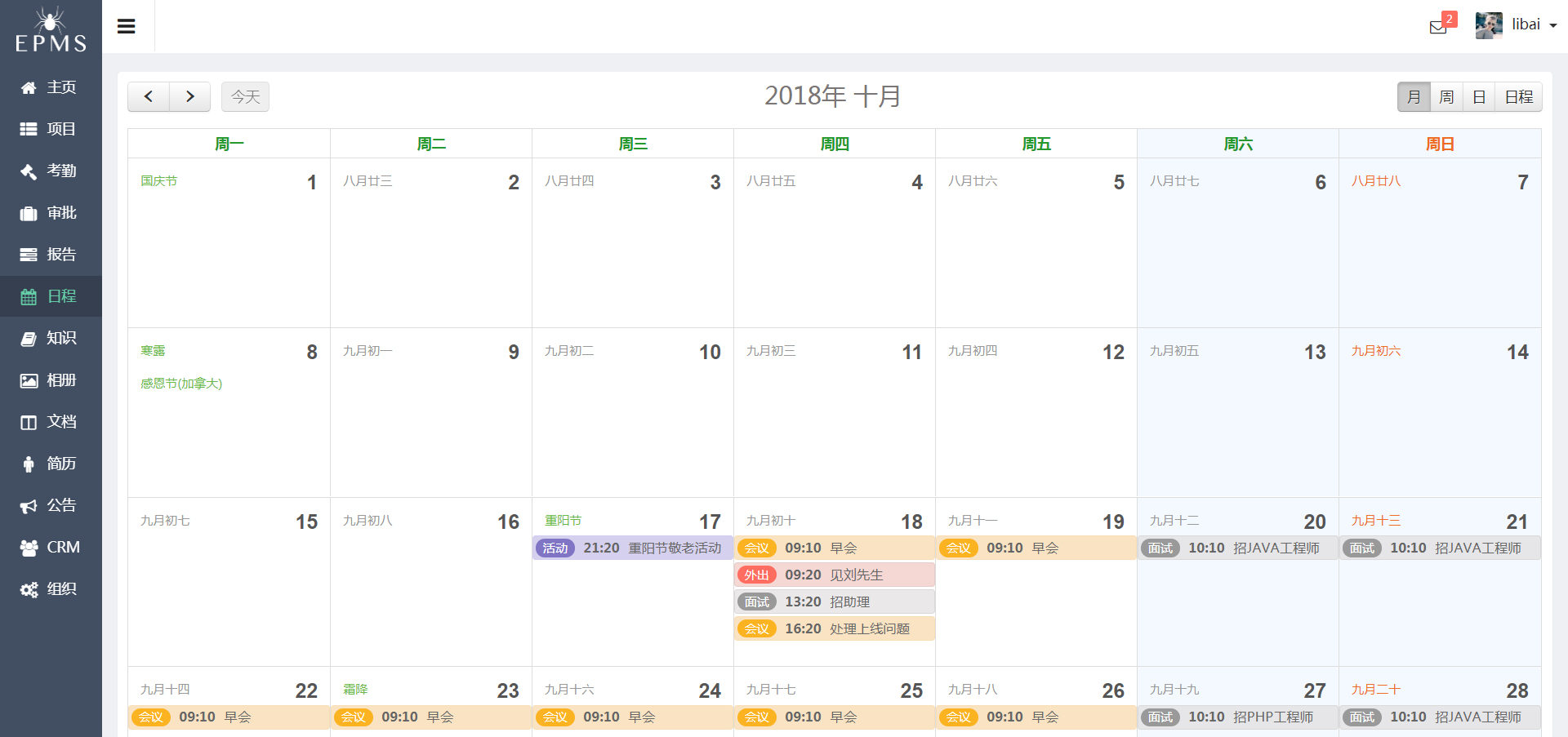
Task: Click the 2018年 十月 calendar title
Action: pos(832,96)
